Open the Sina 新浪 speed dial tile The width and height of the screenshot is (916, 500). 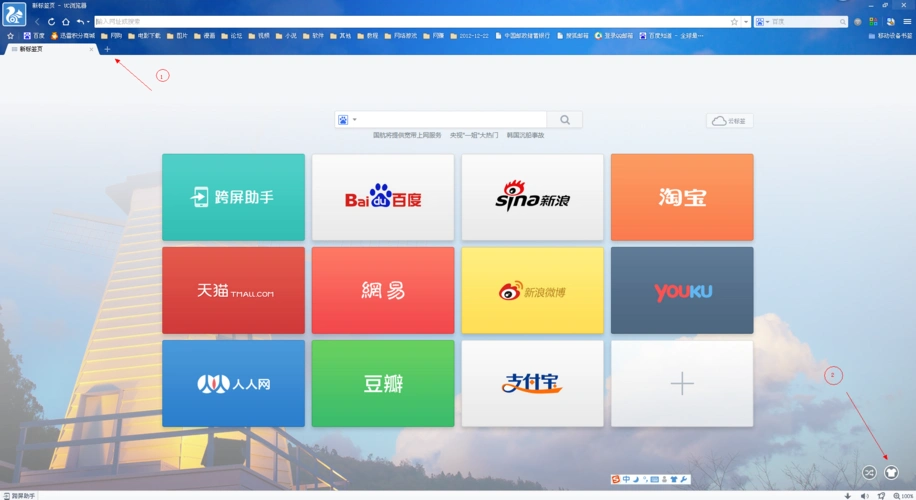[x=533, y=197]
